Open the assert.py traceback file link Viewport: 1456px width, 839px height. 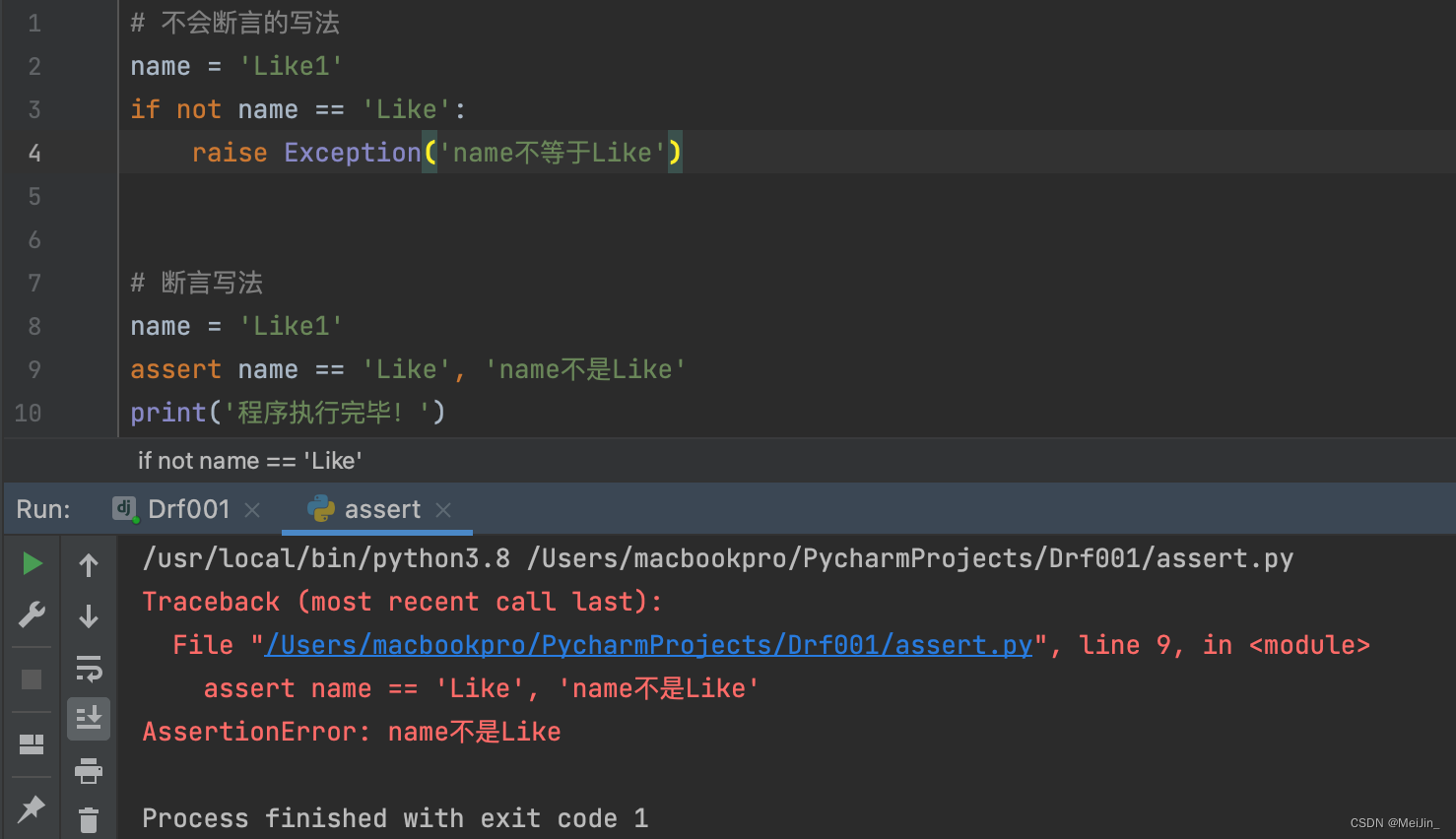pos(649,645)
